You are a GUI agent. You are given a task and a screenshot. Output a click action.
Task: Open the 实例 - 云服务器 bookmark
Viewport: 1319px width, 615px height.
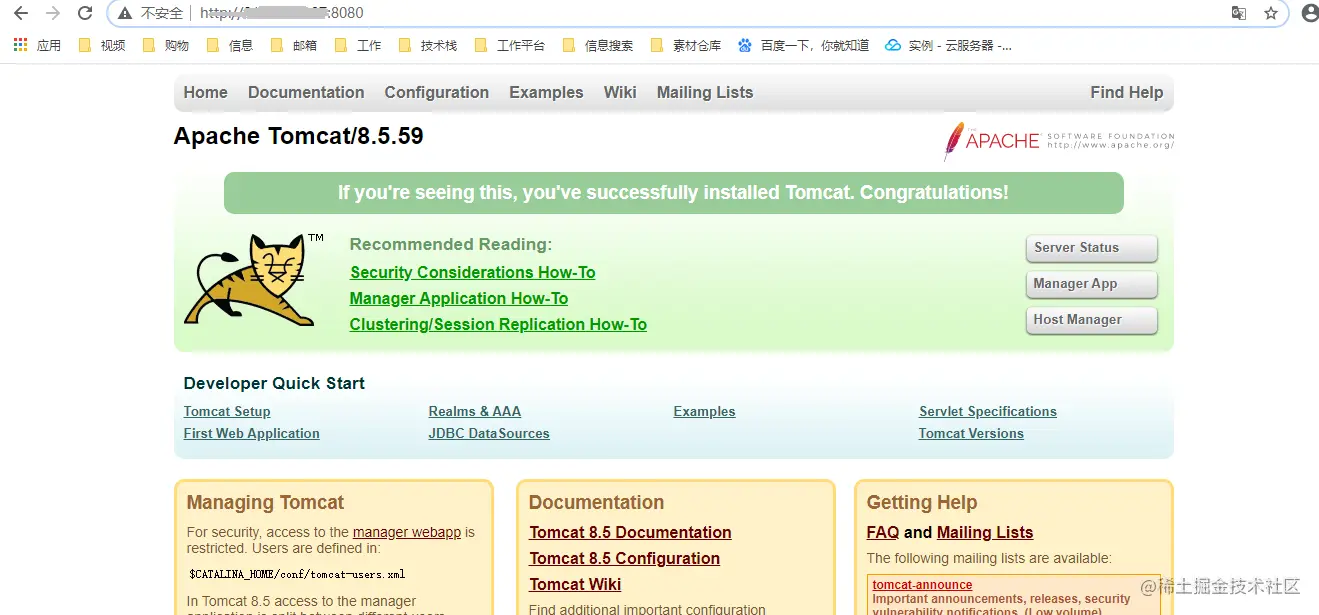point(949,45)
